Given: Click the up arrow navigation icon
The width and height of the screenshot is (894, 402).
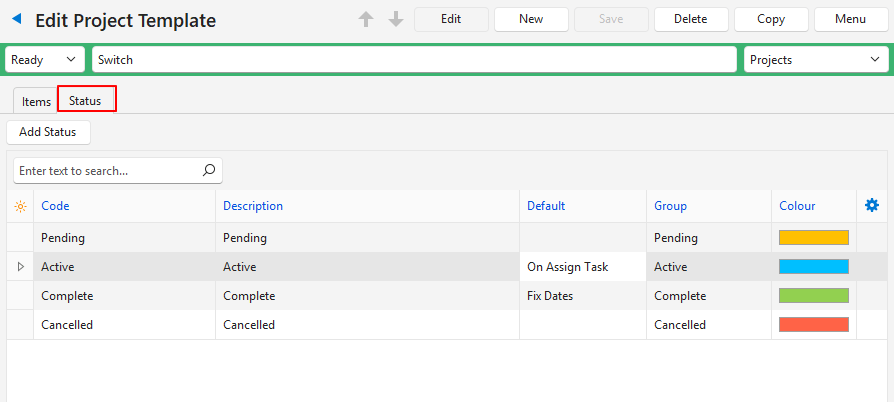Looking at the screenshot, I should (367, 19).
